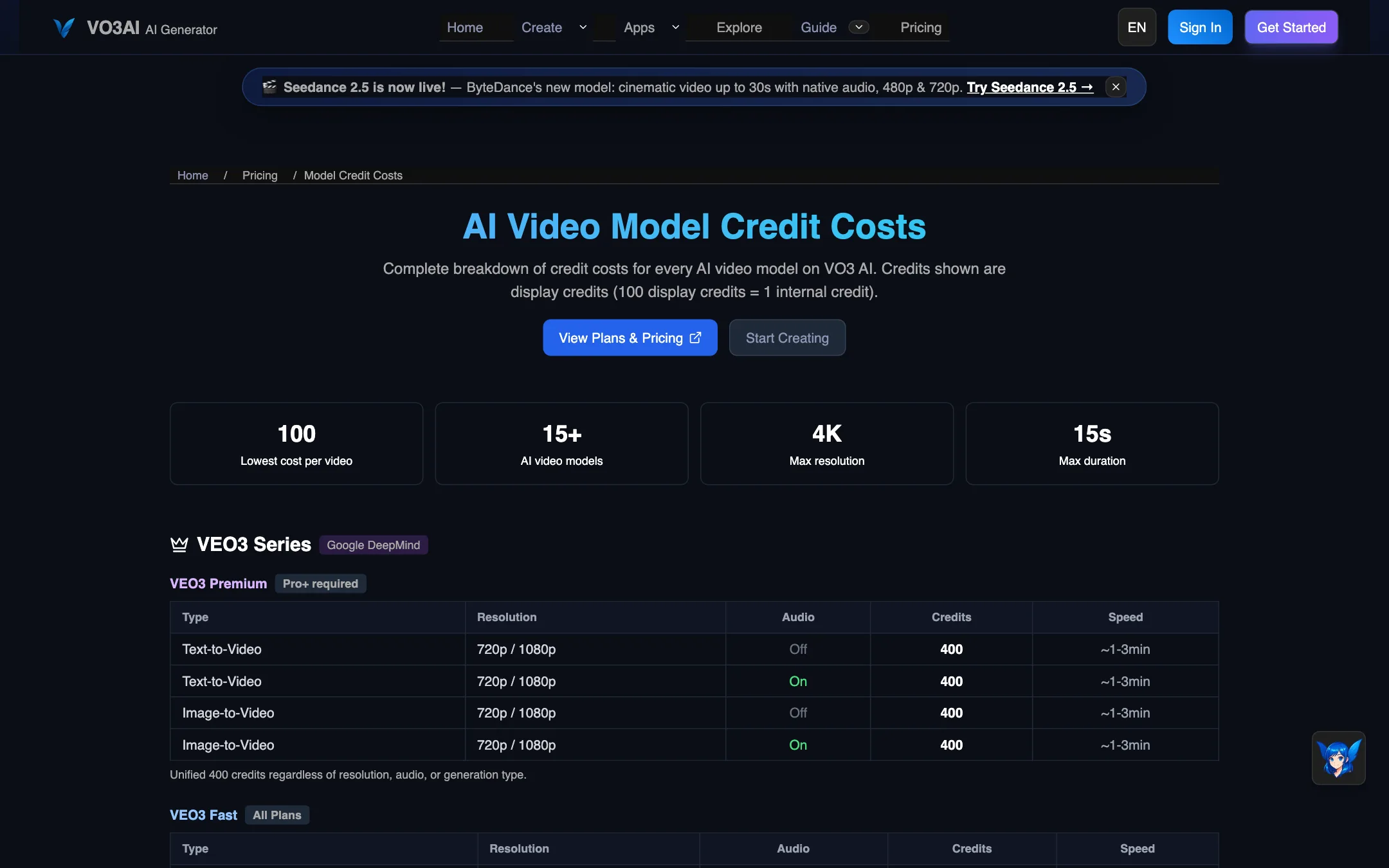Screen dimensions: 1389x868
Task: Click the VO3AI AI Generator brand text
Action: pyautogui.click(x=152, y=28)
